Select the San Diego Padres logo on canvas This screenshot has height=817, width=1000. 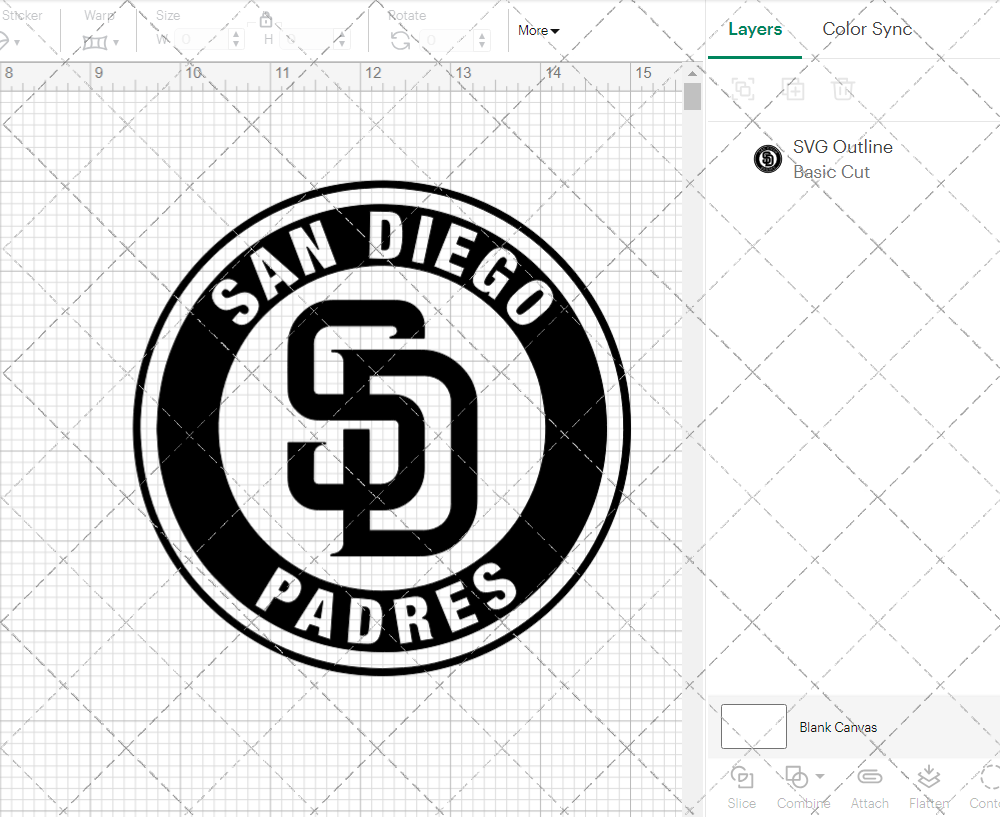[x=382, y=427]
